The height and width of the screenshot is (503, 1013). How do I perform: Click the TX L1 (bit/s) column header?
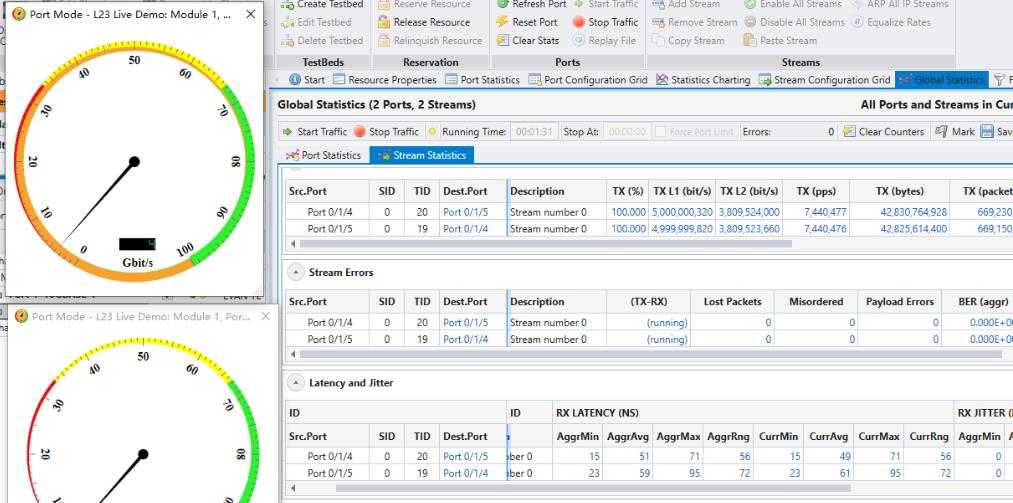pos(682,191)
